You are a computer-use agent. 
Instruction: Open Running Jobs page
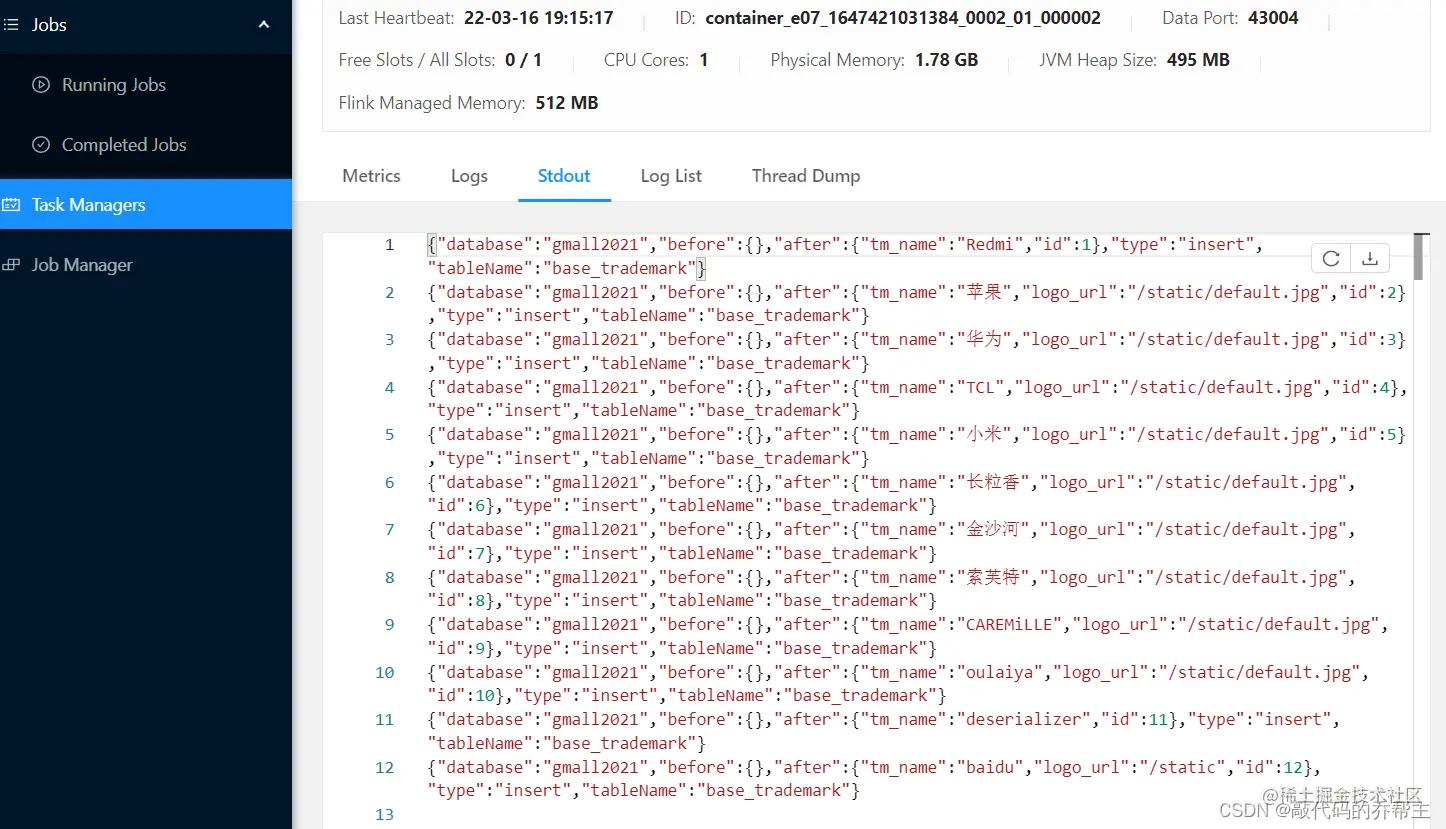click(114, 85)
